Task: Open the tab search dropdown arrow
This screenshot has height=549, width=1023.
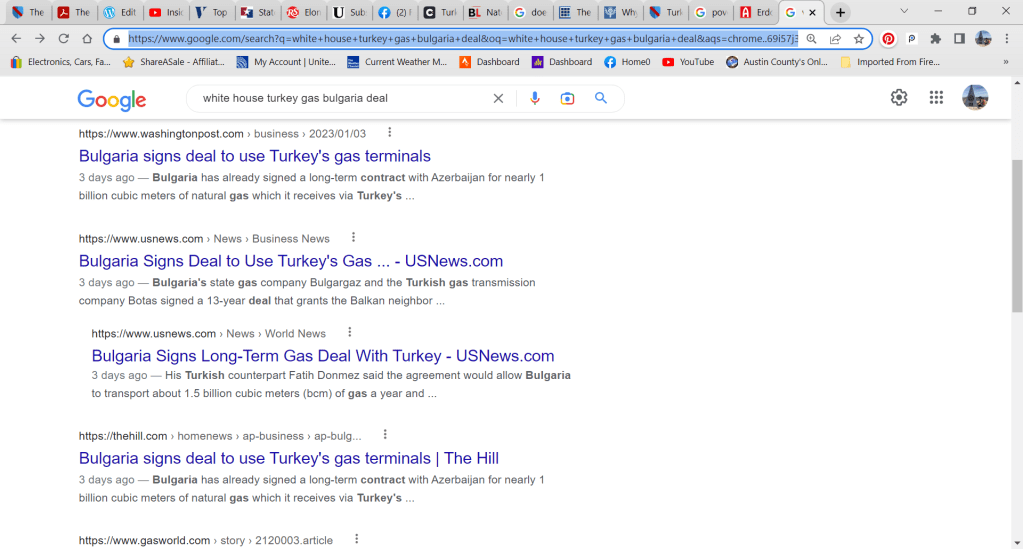Action: (905, 12)
